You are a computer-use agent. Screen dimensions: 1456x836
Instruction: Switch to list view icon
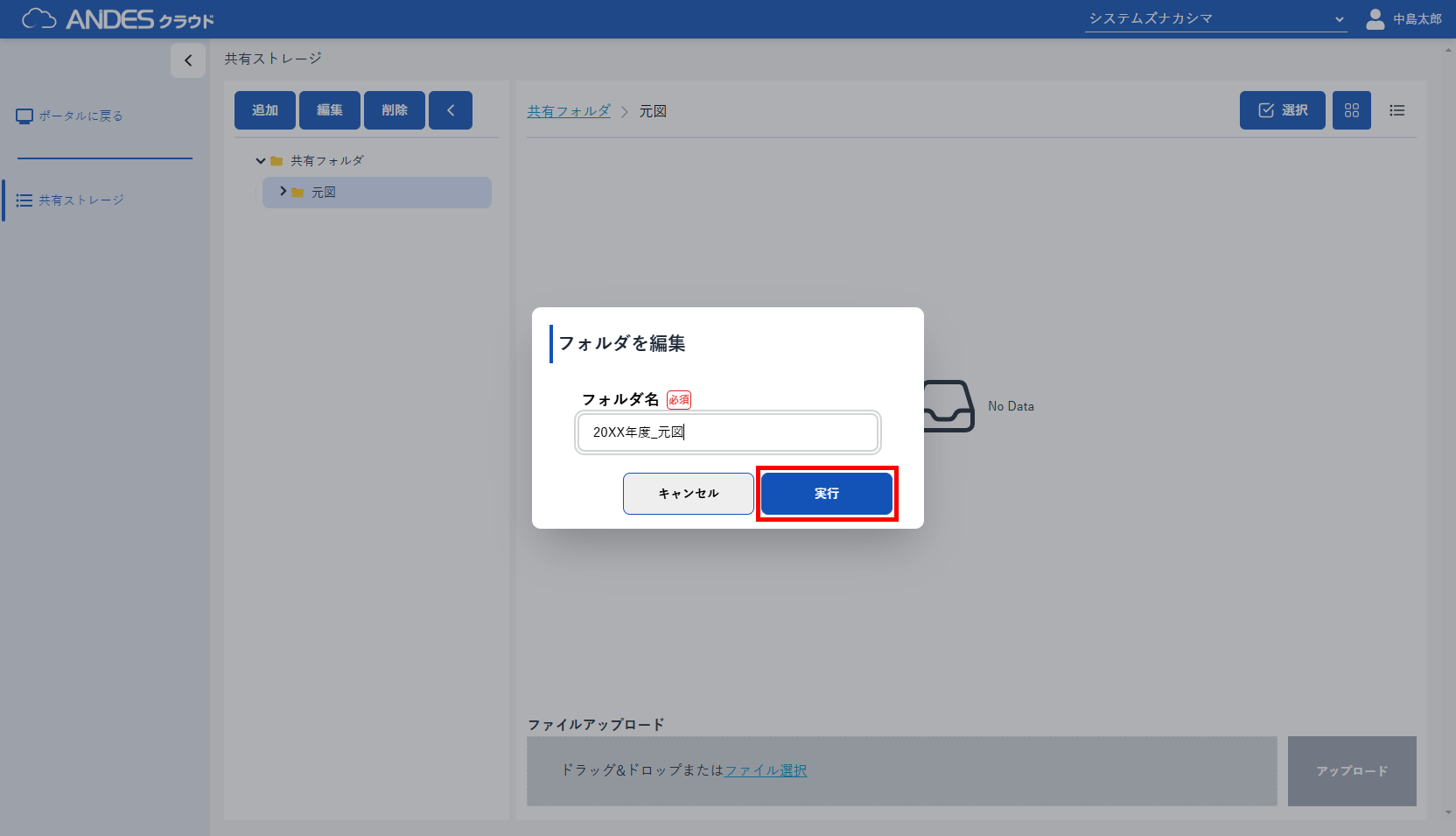pyautogui.click(x=1396, y=110)
